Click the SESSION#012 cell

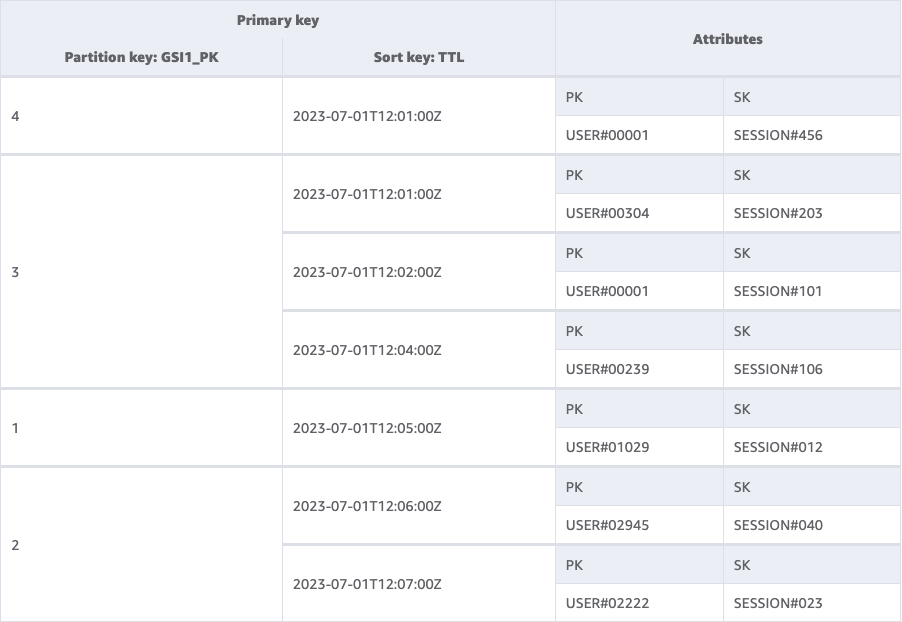[778, 447]
